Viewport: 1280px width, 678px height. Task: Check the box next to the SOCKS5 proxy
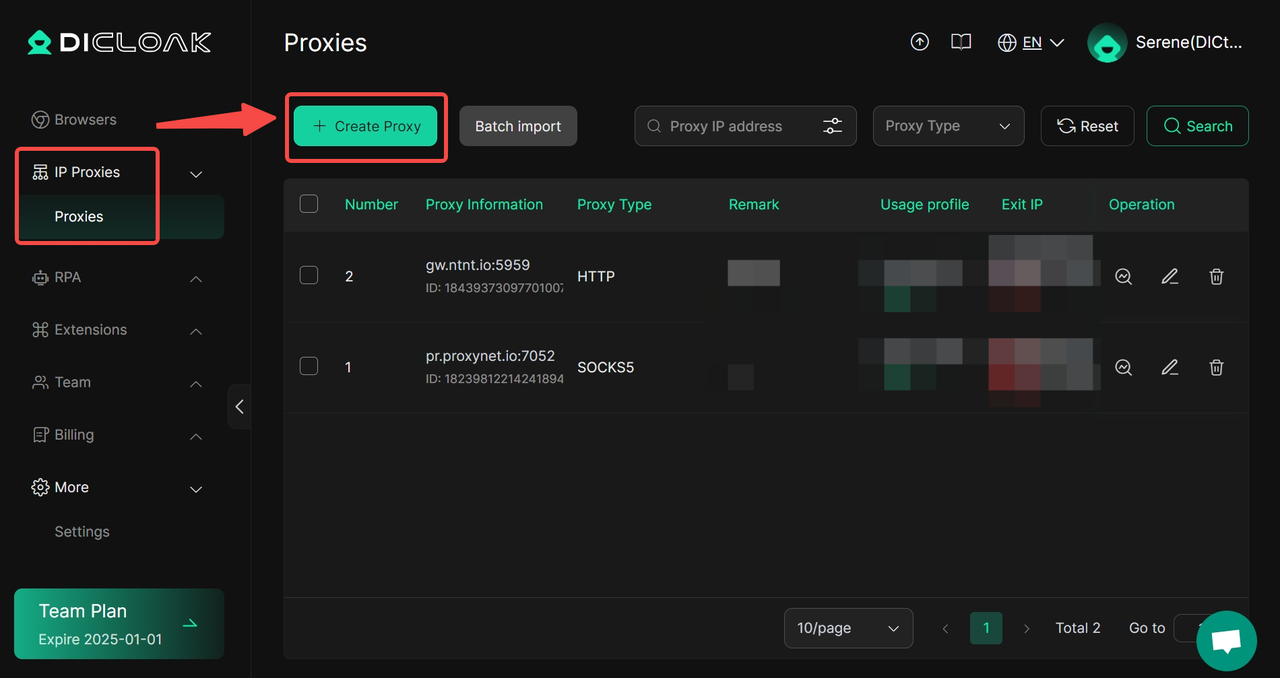click(309, 366)
